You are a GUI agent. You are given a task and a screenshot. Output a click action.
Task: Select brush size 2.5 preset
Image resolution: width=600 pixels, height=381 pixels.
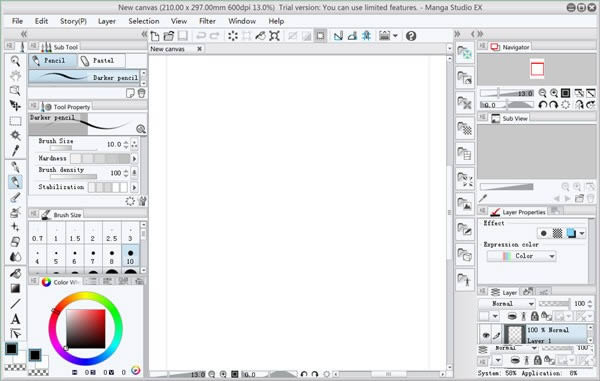pyautogui.click(x=112, y=233)
